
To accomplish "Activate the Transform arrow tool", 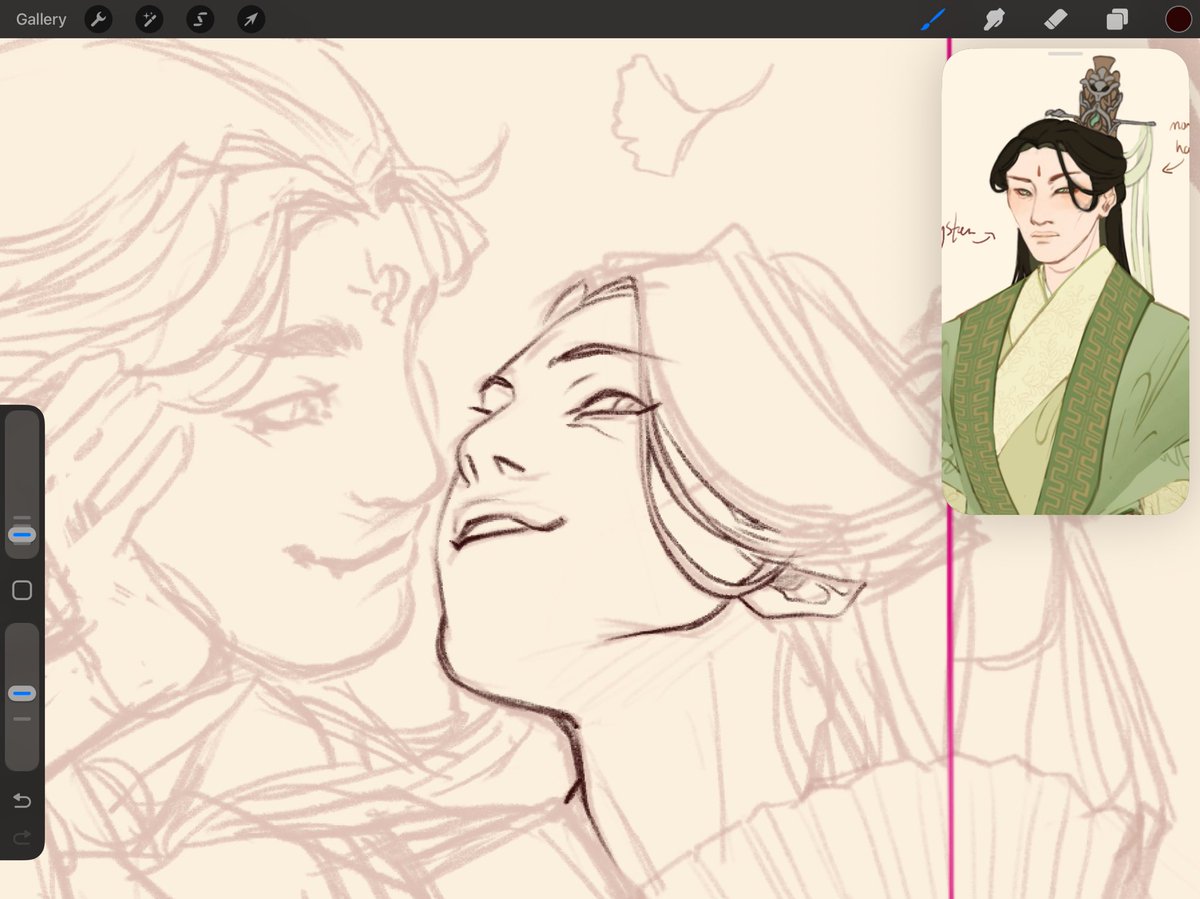I will click(250, 19).
